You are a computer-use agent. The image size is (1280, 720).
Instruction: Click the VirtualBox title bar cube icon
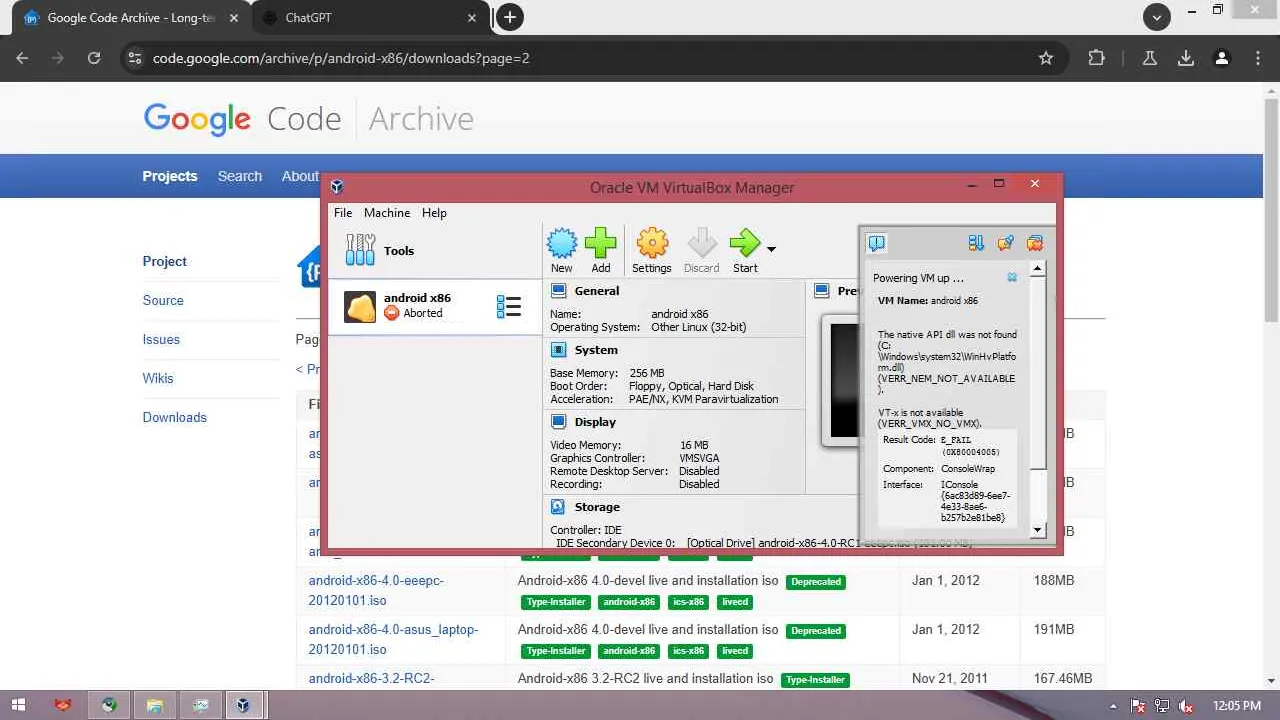337,186
